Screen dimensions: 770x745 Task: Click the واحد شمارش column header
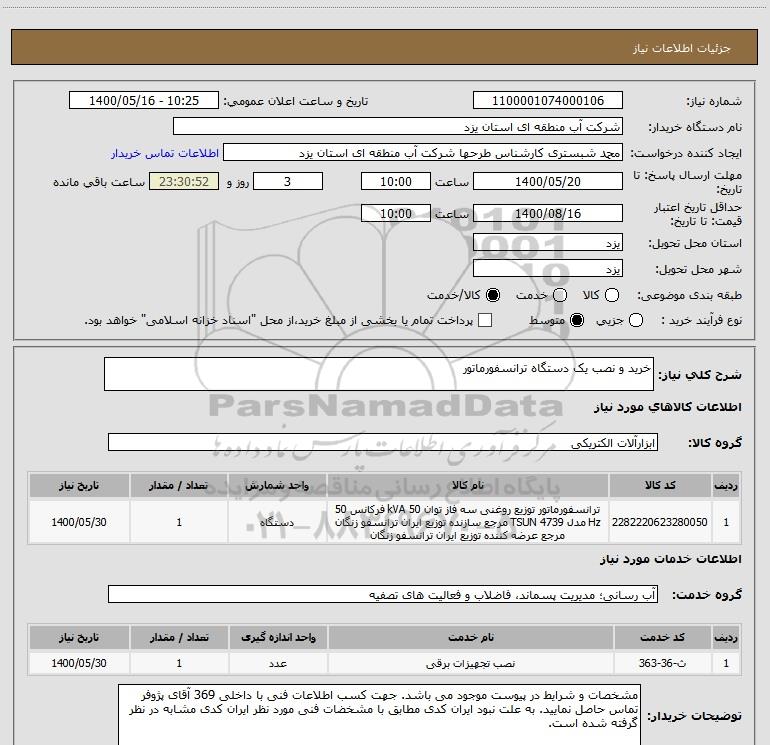(277, 485)
